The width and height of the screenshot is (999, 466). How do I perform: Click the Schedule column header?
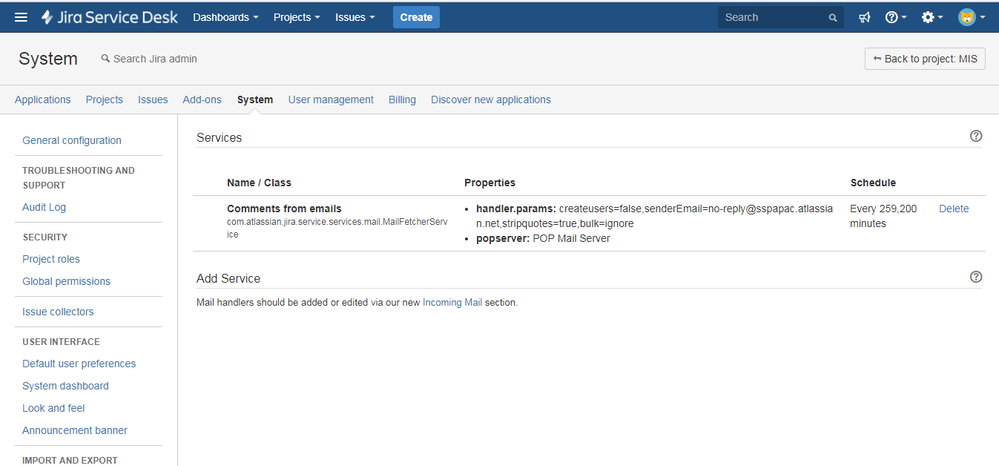pyautogui.click(x=873, y=182)
